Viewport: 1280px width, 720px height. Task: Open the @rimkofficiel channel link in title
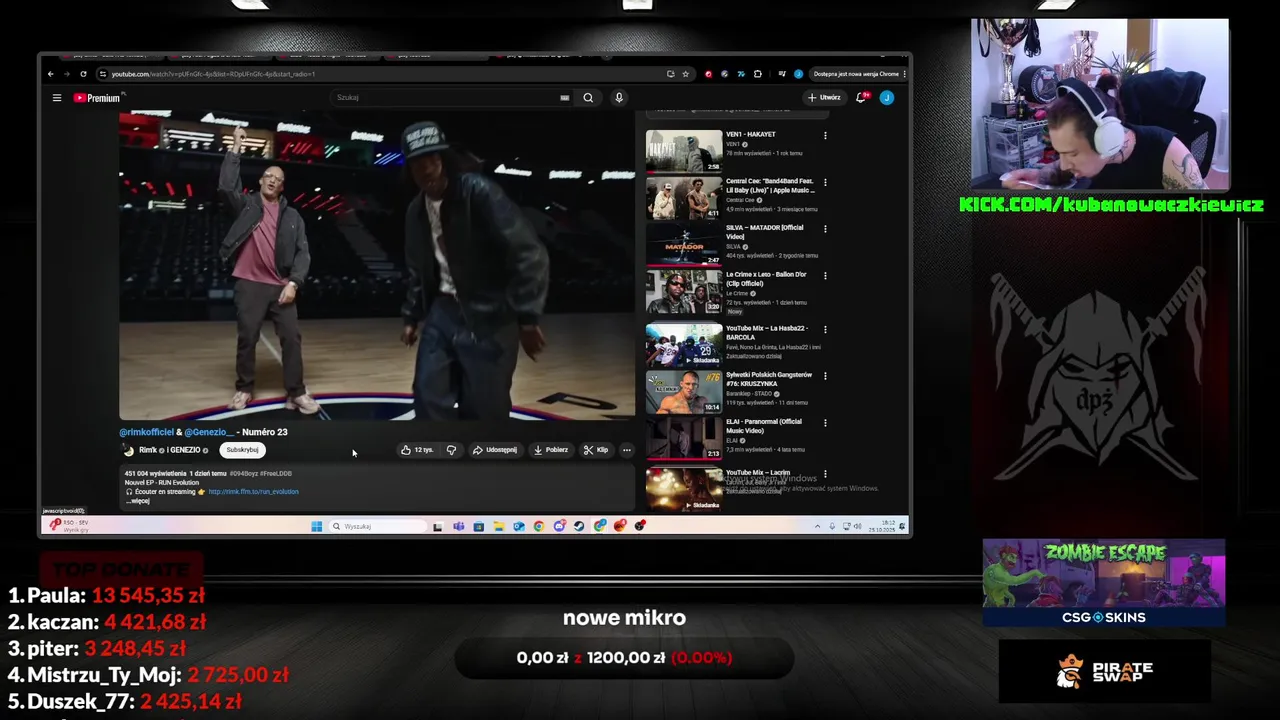click(x=146, y=432)
